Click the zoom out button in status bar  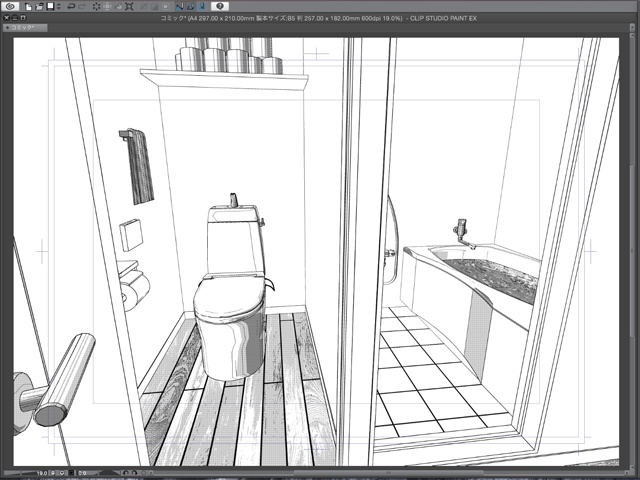point(53,473)
